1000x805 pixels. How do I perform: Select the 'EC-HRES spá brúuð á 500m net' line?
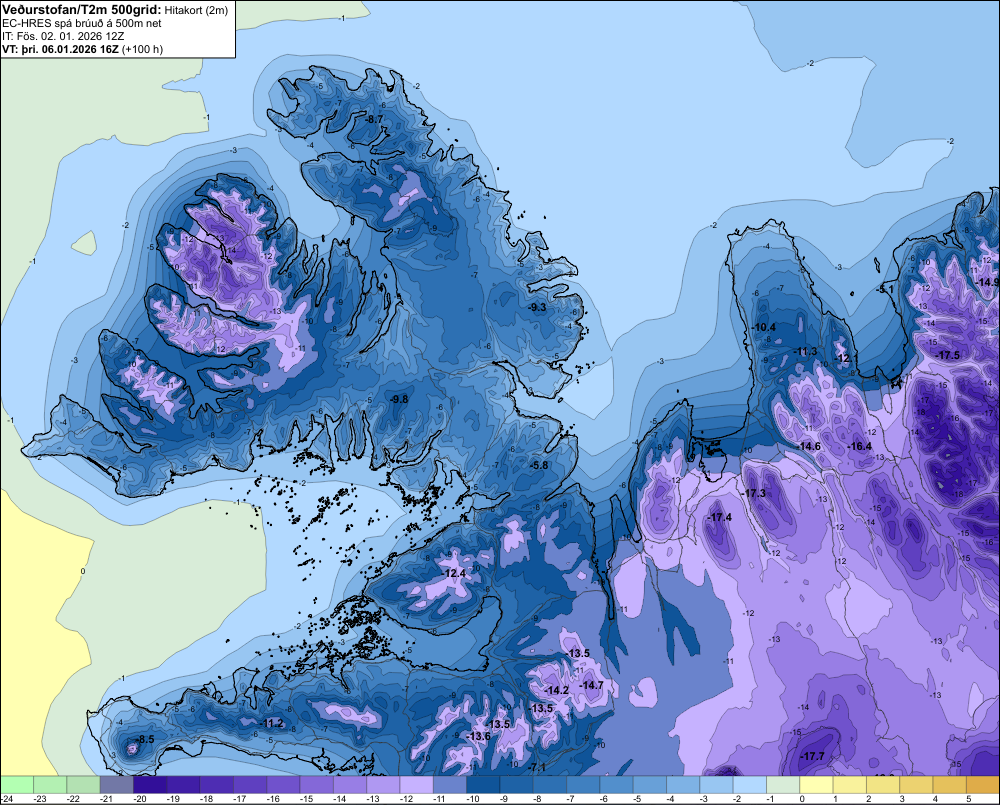pyautogui.click(x=82, y=23)
